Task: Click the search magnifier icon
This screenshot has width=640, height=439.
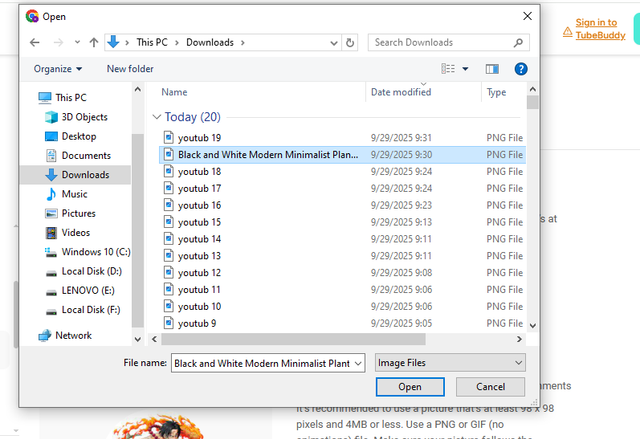Action: 518,42
